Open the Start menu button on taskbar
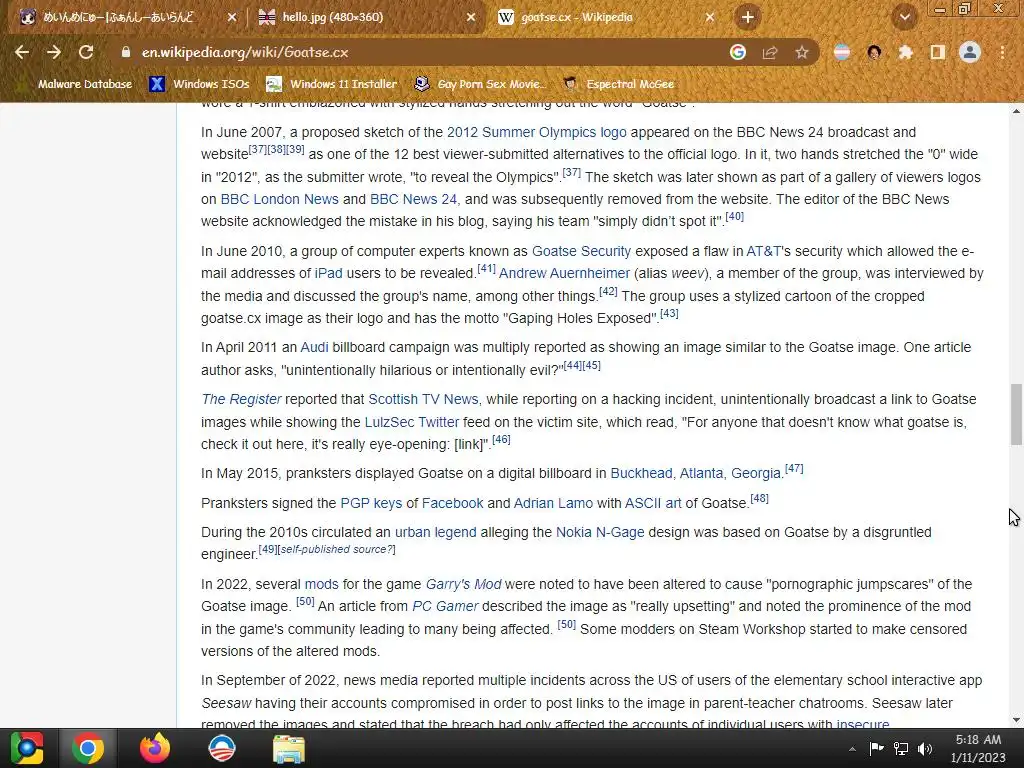This screenshot has height=768, width=1024. pos(27,748)
